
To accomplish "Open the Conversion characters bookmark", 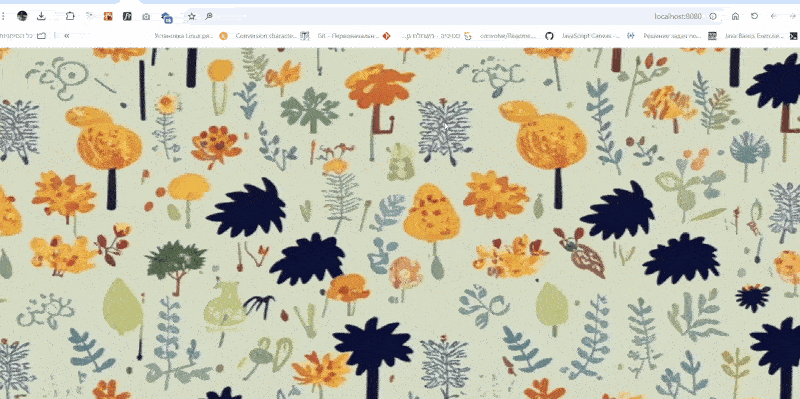I will pos(272,36).
